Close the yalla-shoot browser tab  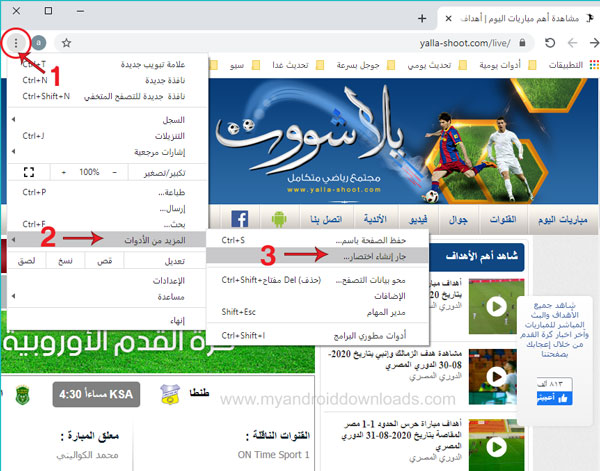[448, 18]
